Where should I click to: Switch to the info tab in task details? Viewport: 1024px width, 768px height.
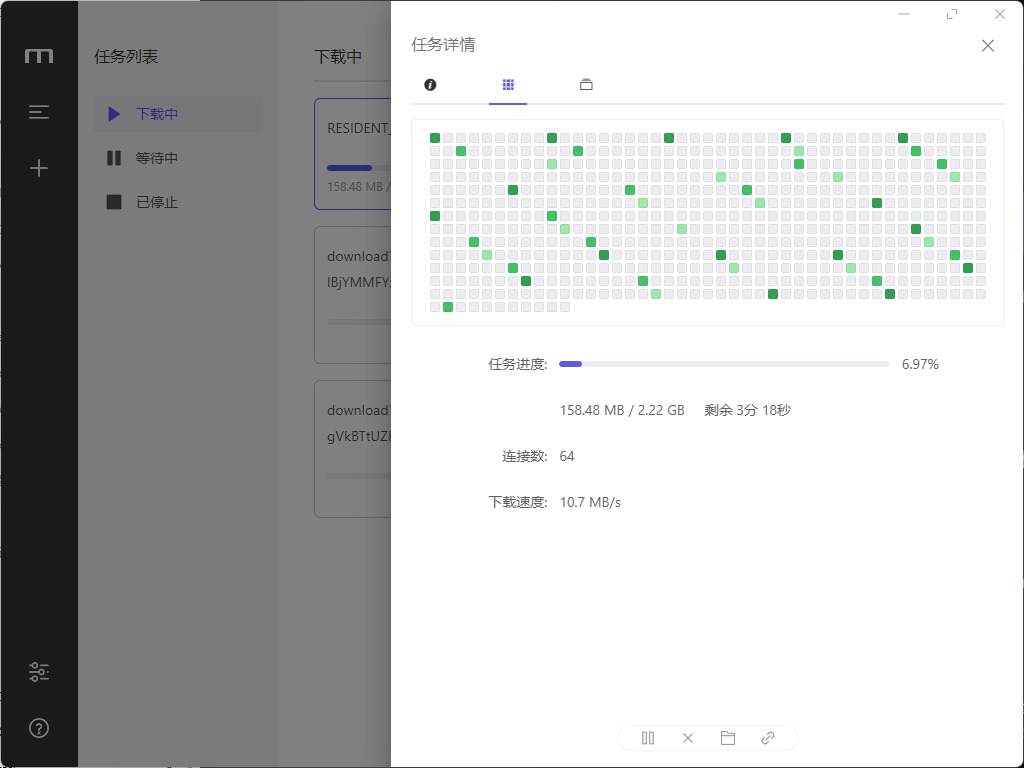click(x=430, y=85)
